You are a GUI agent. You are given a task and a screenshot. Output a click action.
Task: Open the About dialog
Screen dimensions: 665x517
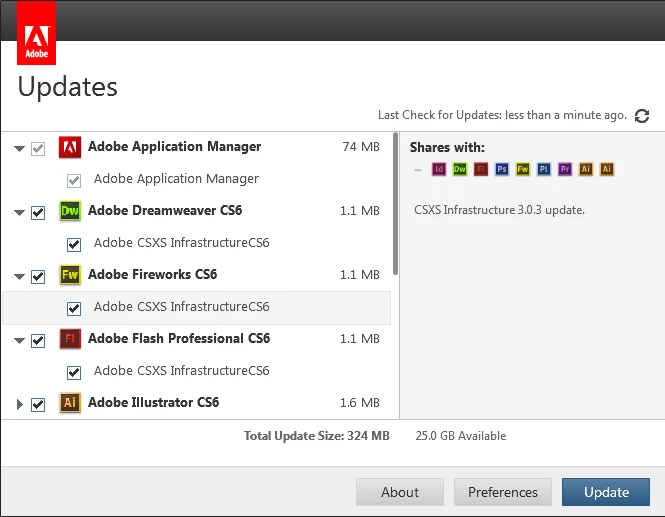(x=400, y=492)
